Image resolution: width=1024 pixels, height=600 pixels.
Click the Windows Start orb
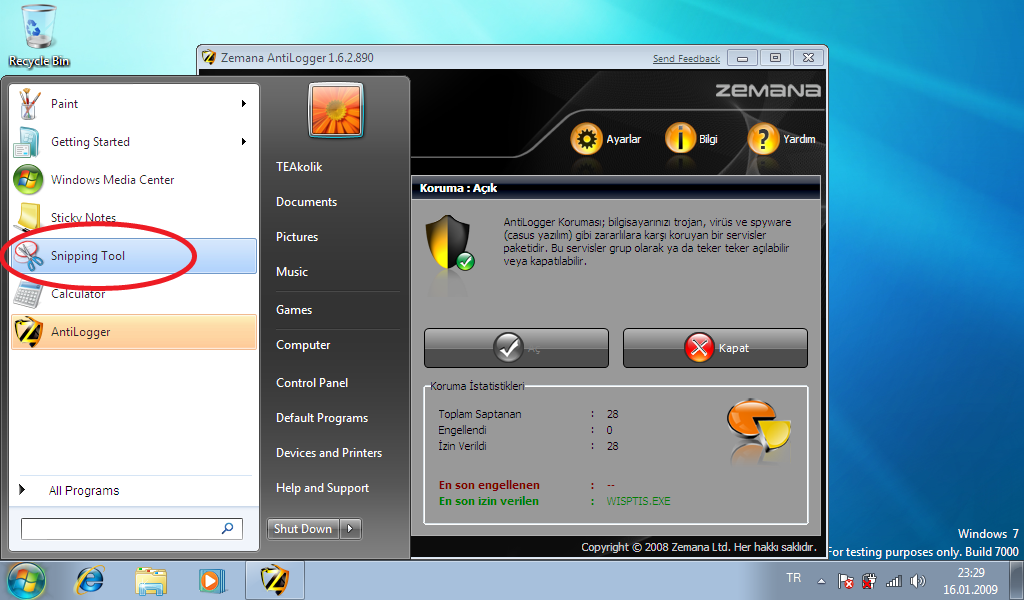(x=26, y=580)
